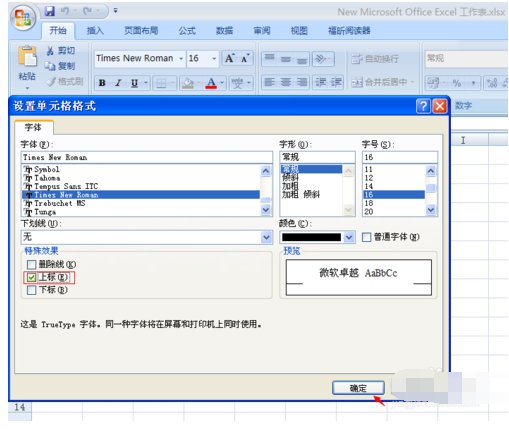Switch to the 视图 ribbon tab
Viewport: 509px width, 433px height.
pos(299,31)
